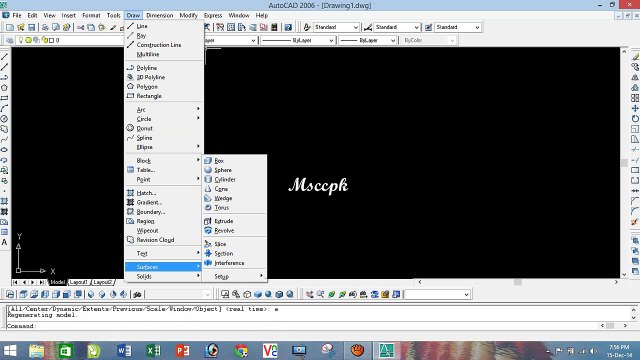Select the Mirror tool in right toolbar
640x360 pixels.
click(x=635, y=77)
